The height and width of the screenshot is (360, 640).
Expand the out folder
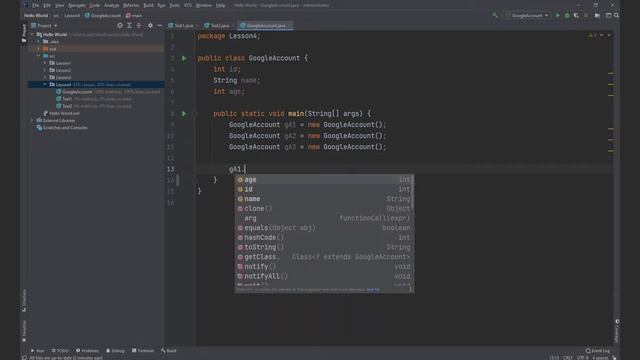(x=39, y=49)
